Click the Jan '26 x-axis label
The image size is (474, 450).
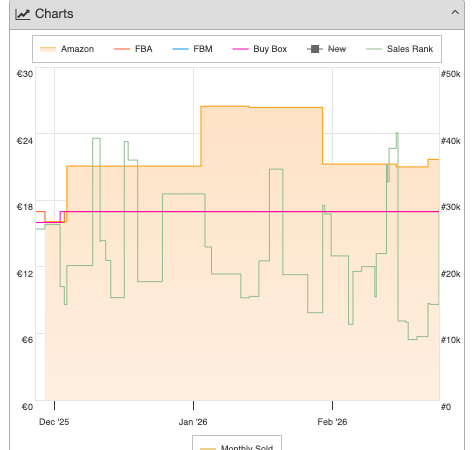click(x=193, y=422)
